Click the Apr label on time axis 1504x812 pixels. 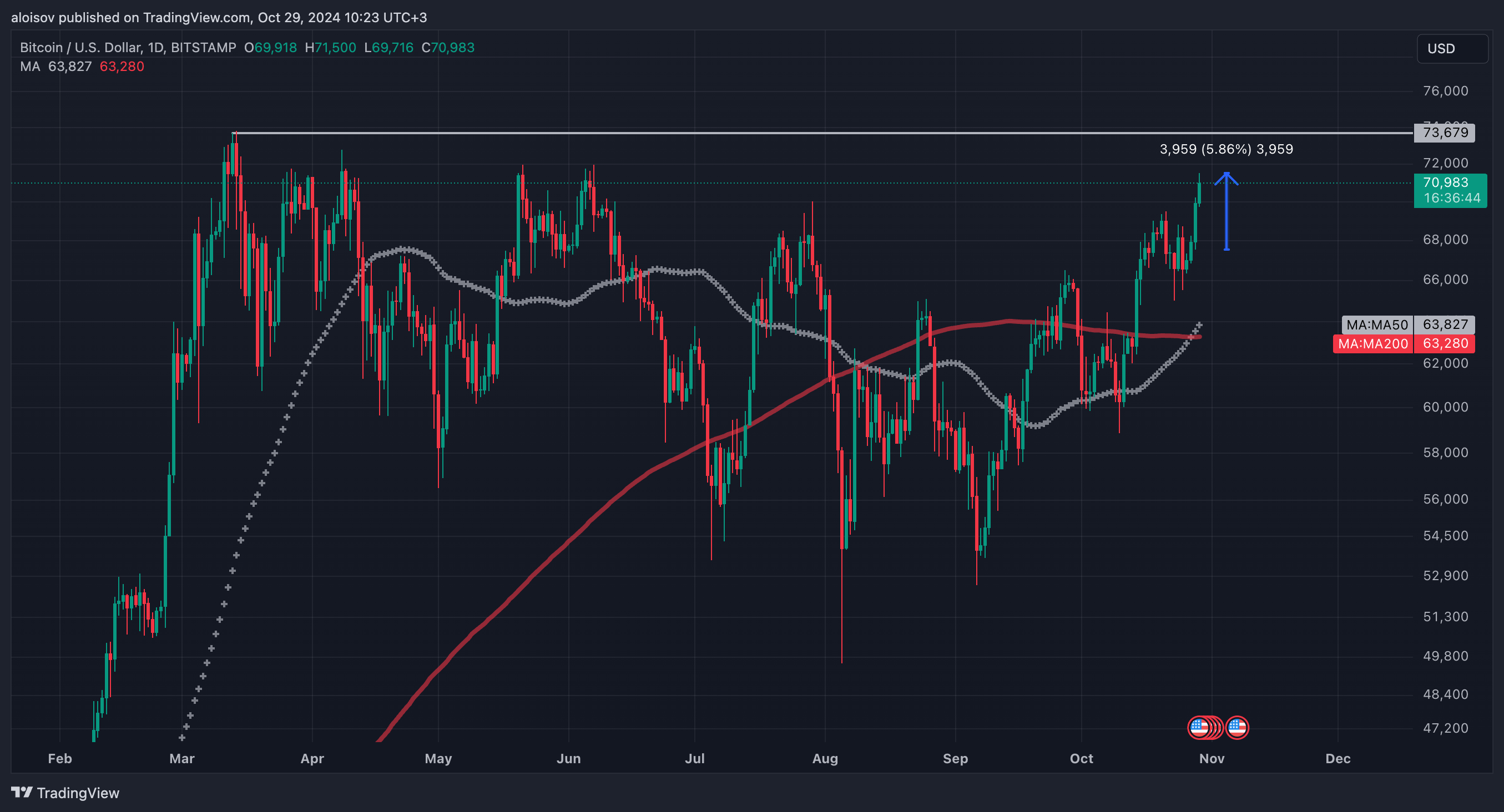(x=312, y=759)
